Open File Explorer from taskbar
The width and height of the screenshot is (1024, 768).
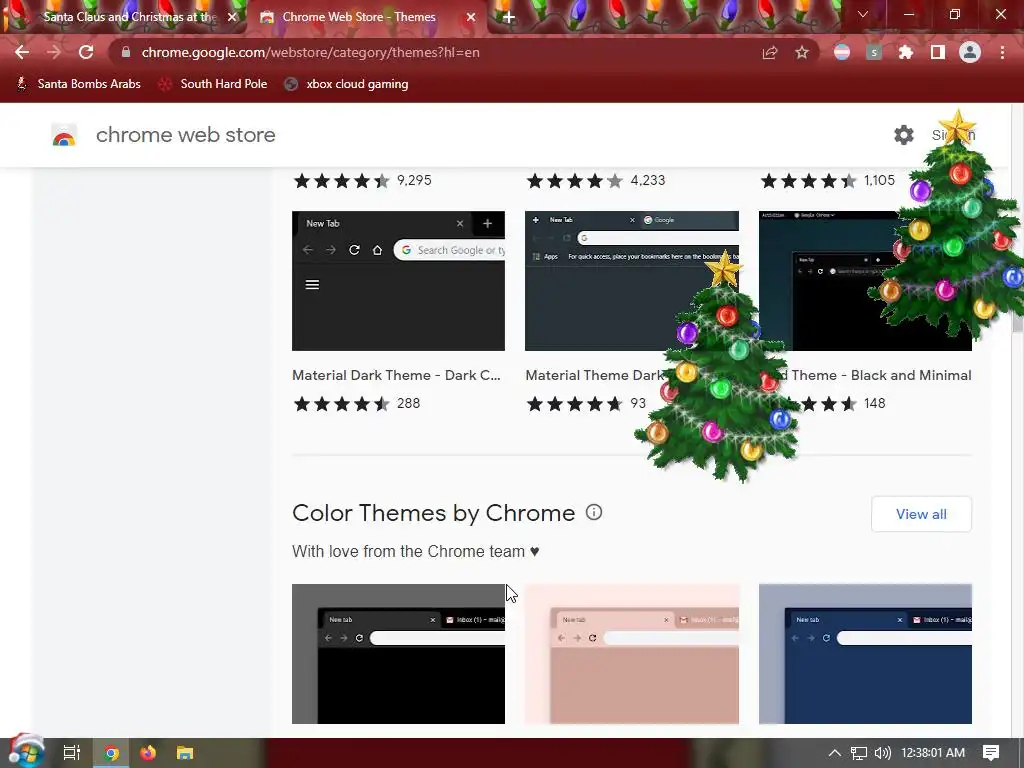click(x=185, y=753)
